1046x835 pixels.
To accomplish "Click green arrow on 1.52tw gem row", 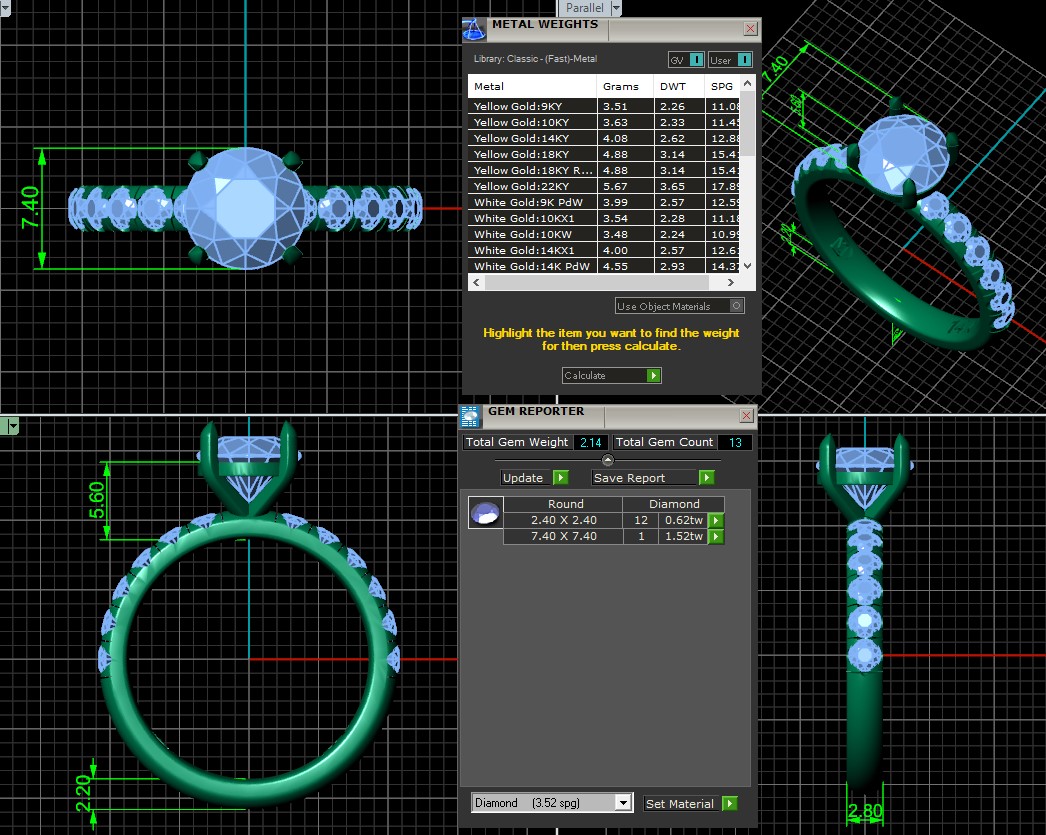I will pos(716,537).
